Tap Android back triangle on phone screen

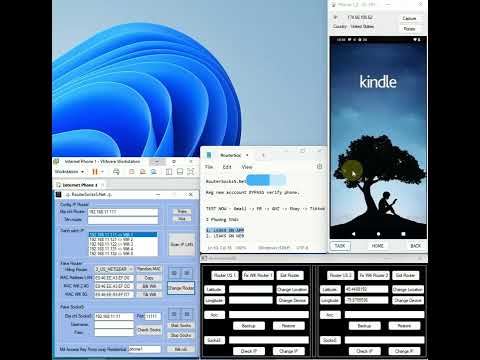353,234
